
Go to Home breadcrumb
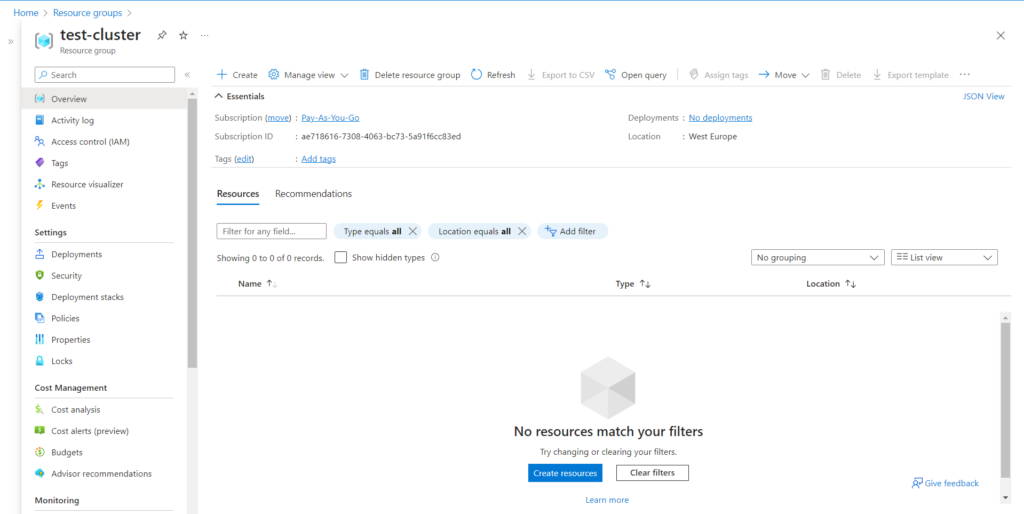(25, 12)
